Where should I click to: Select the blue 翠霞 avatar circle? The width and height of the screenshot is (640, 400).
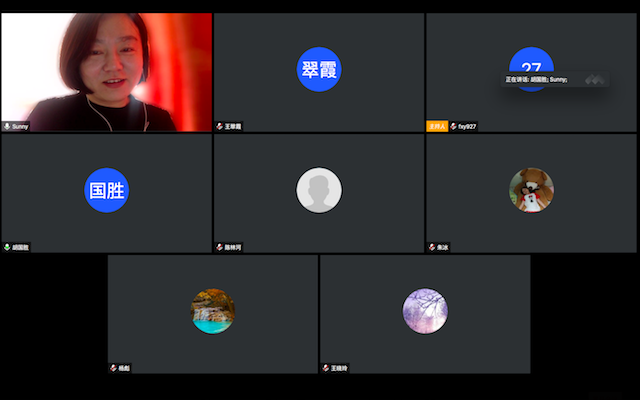click(319, 69)
